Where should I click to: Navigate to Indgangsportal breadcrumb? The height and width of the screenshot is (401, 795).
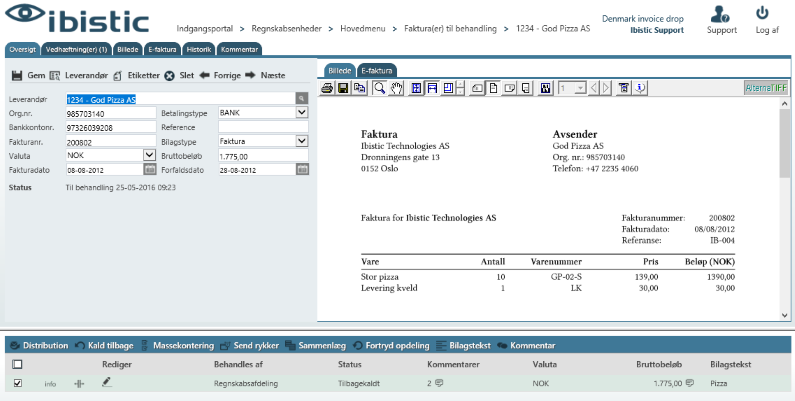pos(205,28)
